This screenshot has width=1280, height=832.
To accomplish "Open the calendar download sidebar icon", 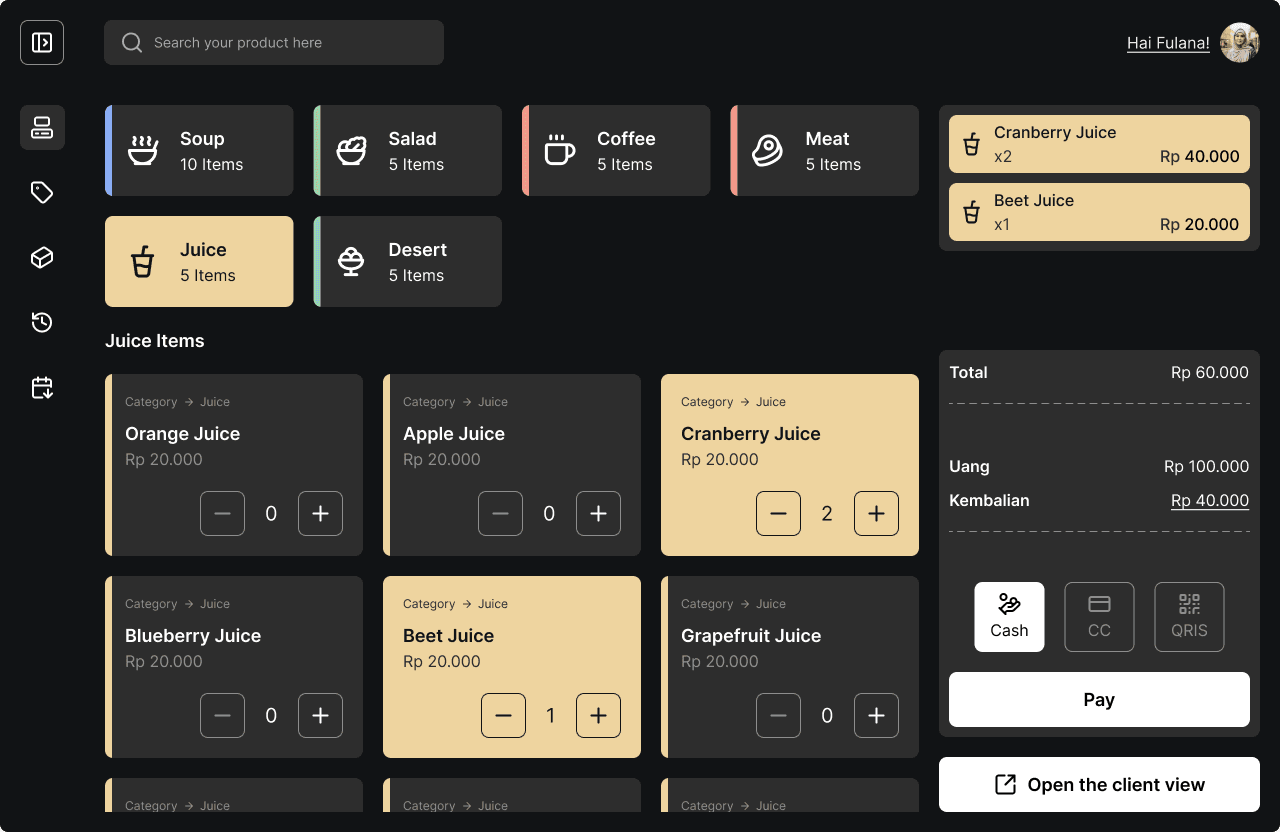I will pyautogui.click(x=42, y=387).
